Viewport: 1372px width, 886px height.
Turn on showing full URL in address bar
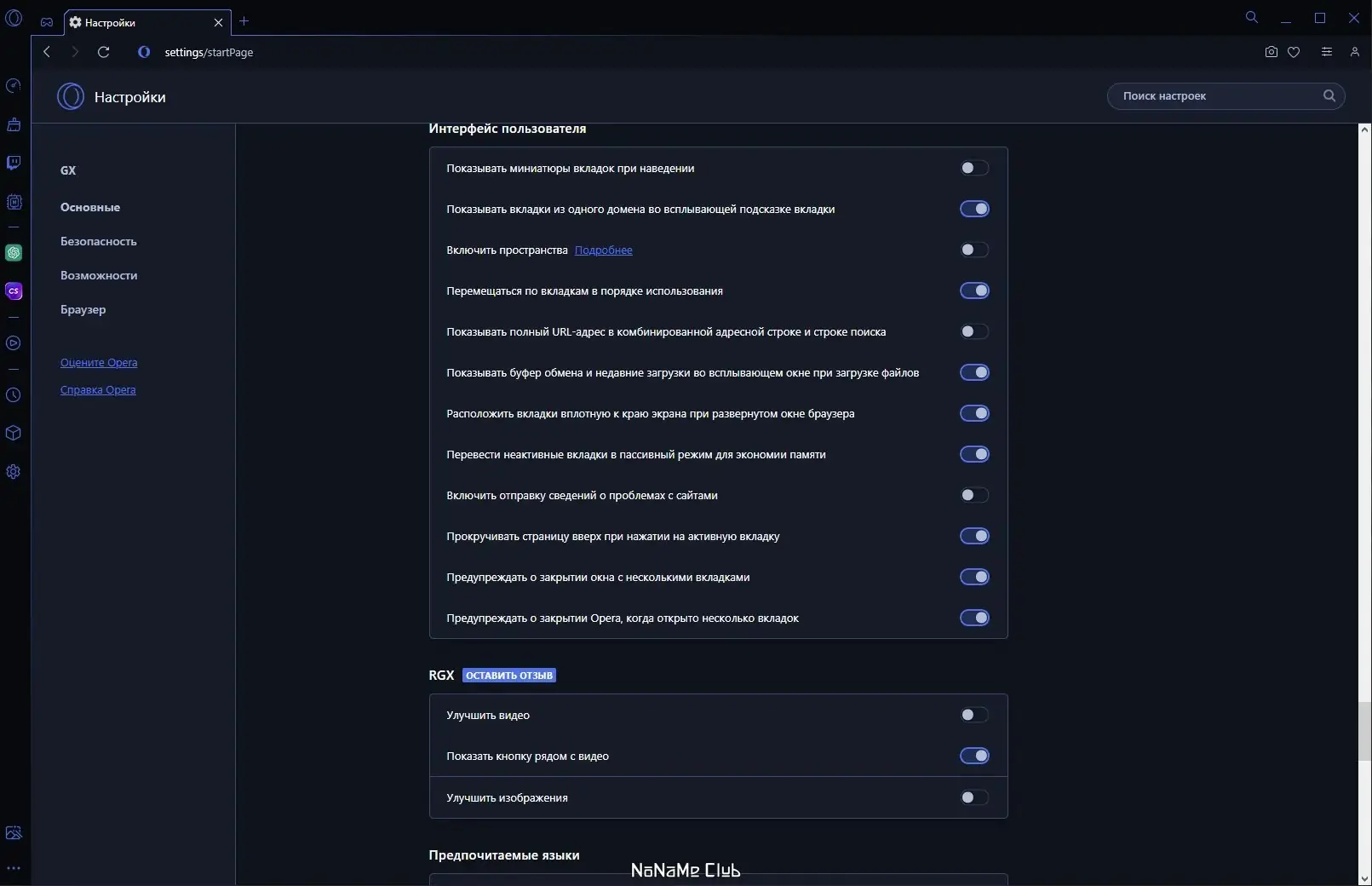974,331
